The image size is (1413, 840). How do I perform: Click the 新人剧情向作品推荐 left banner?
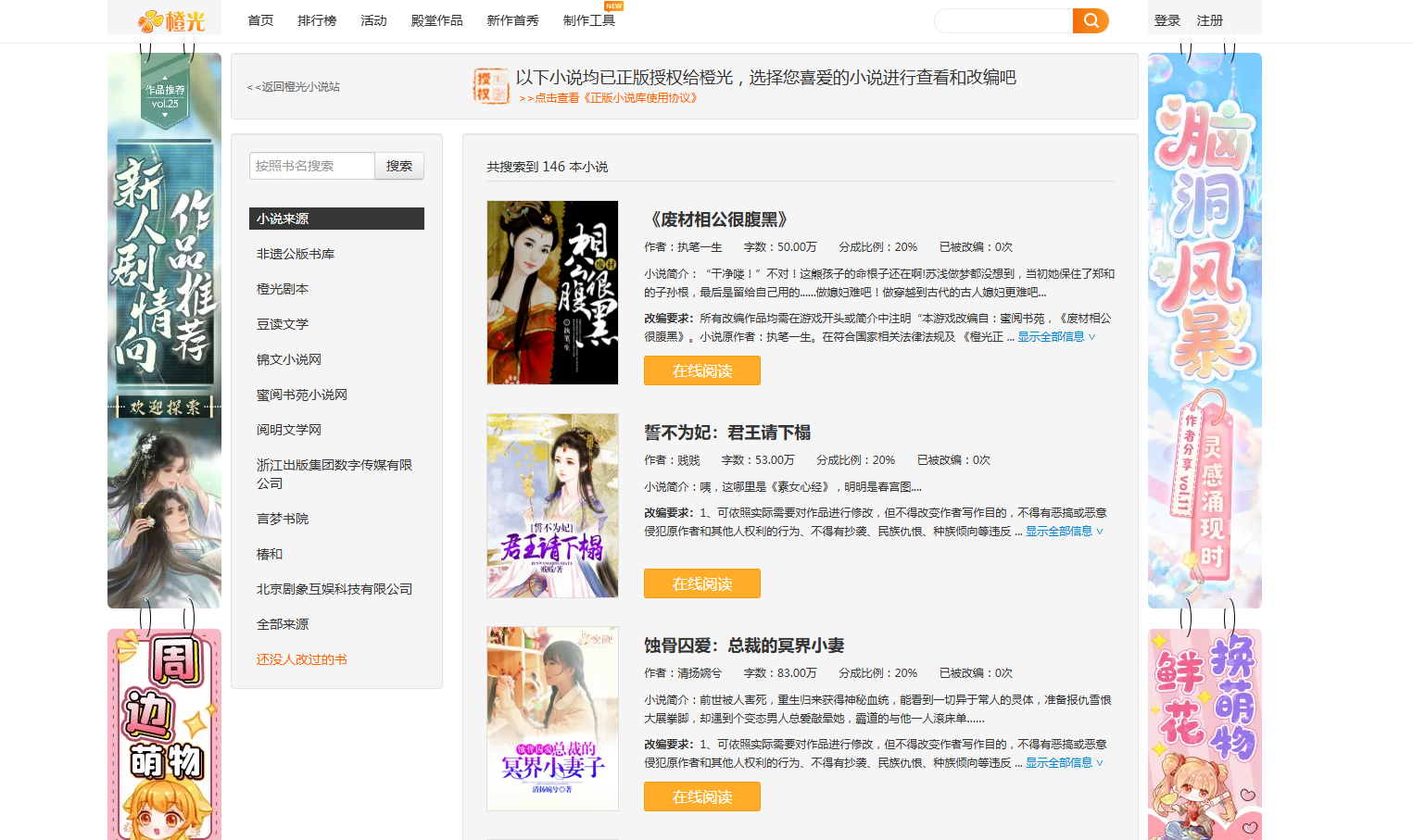click(x=164, y=330)
